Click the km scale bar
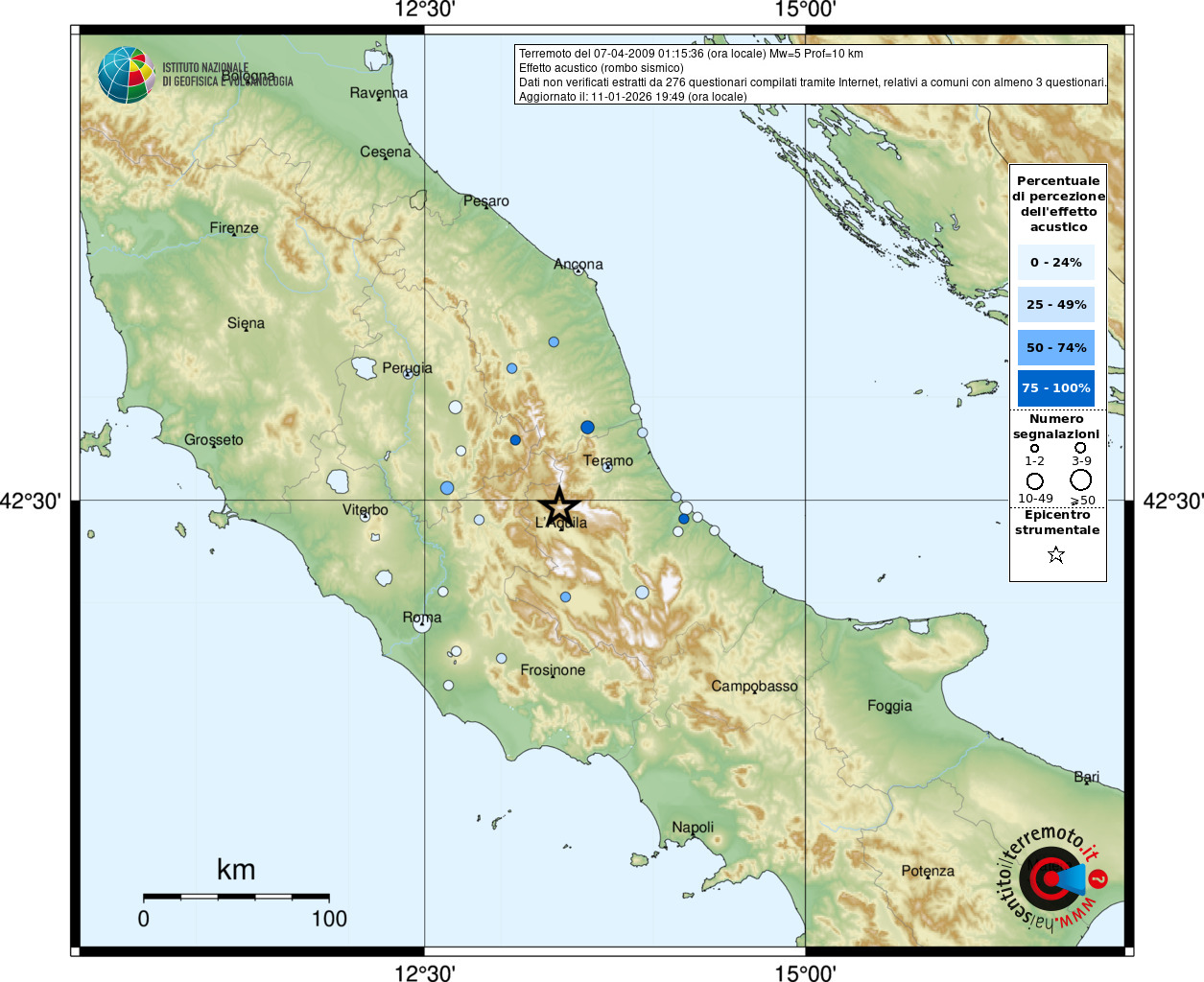 pos(236,897)
